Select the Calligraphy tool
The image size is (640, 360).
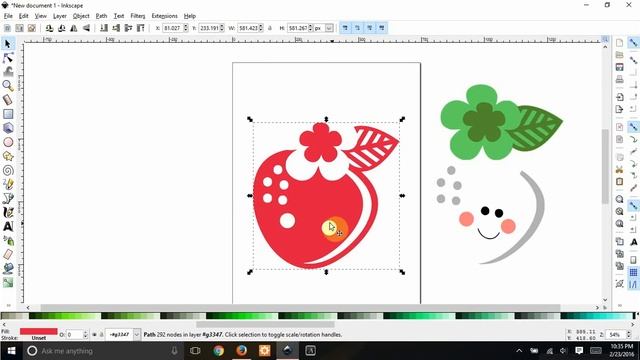tap(8, 212)
